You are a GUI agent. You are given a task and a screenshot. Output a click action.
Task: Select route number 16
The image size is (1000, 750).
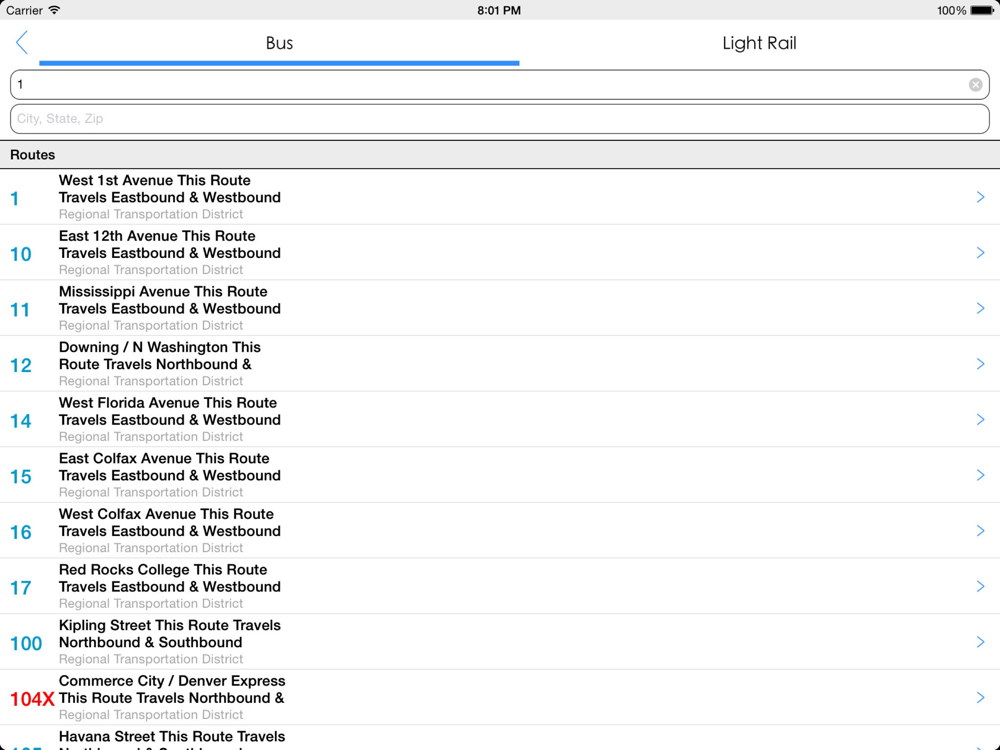(20, 532)
